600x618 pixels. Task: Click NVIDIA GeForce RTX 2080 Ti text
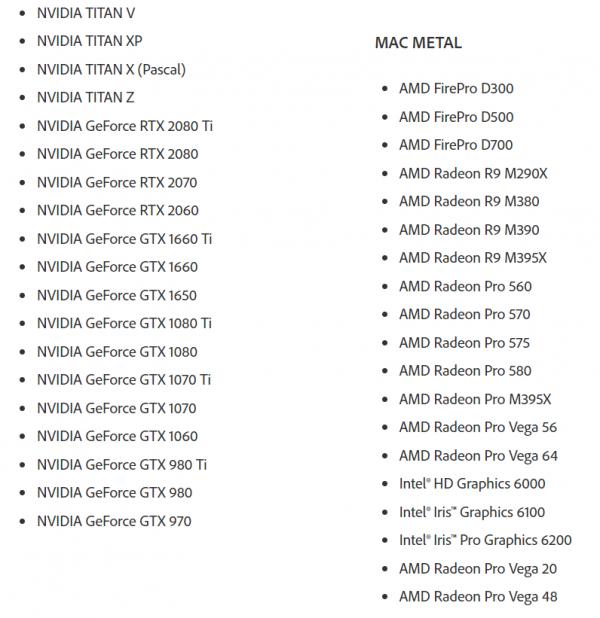pyautogui.click(x=125, y=126)
